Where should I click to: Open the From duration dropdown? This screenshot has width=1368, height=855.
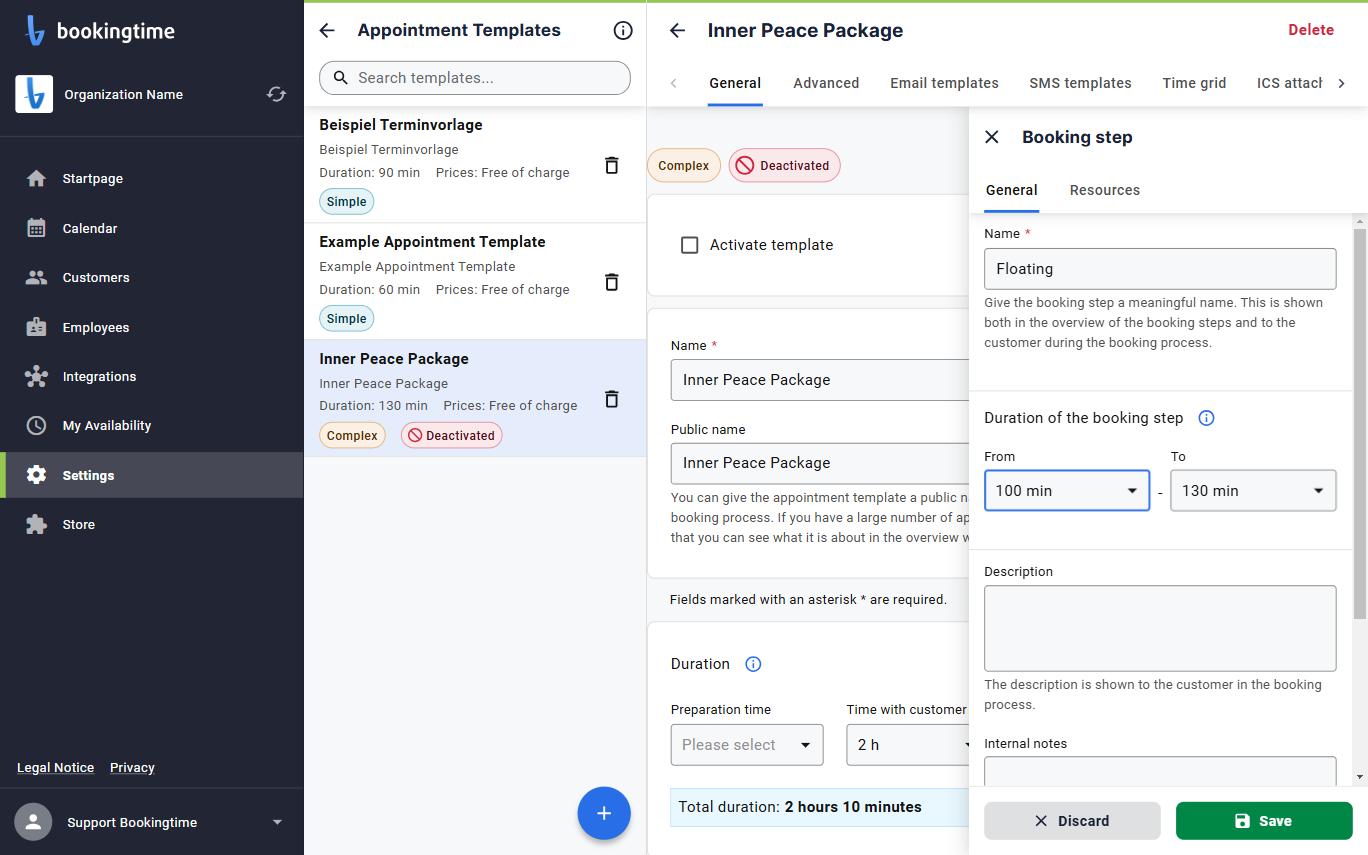coord(1067,491)
